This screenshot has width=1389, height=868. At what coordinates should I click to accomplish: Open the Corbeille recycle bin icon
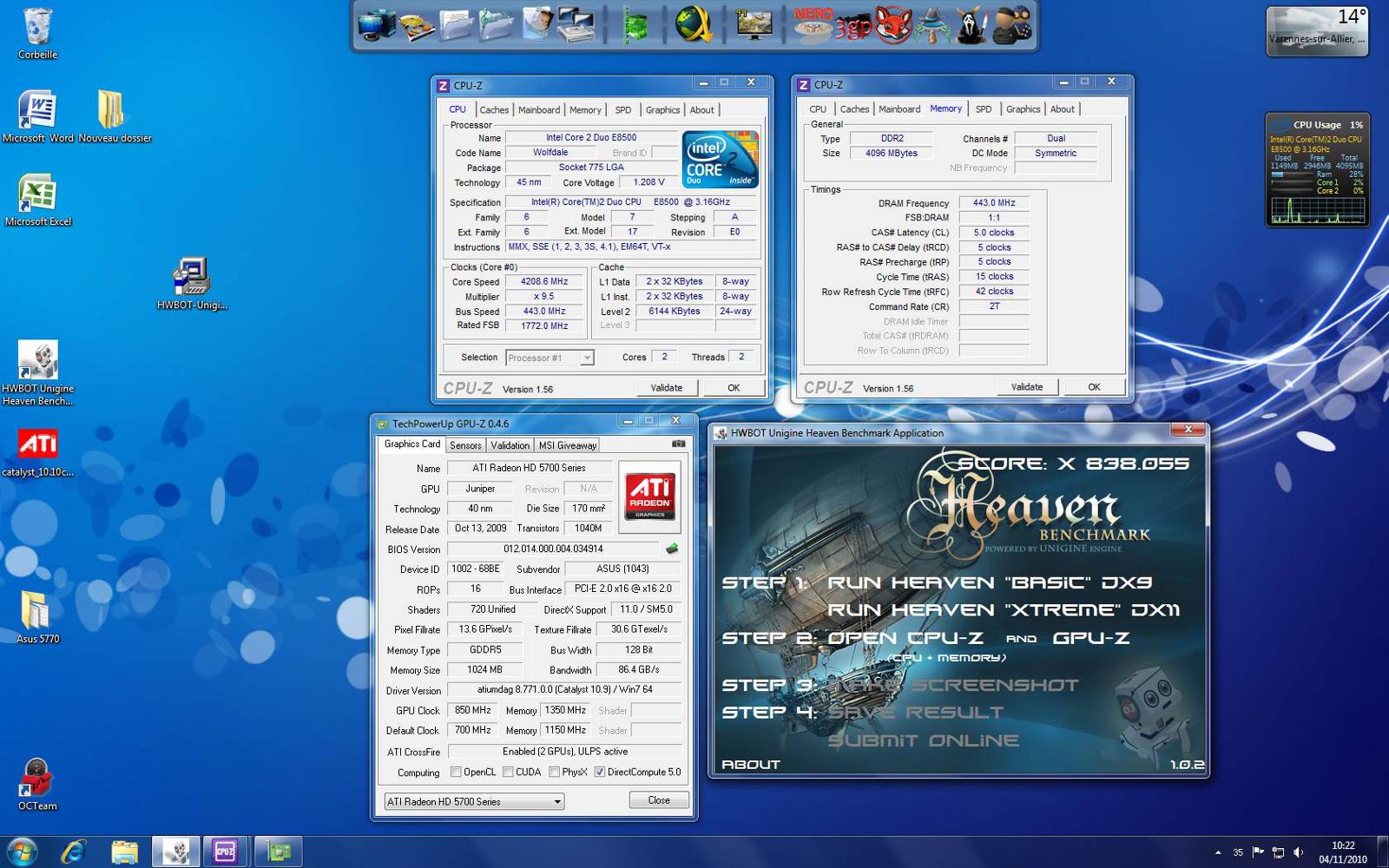(x=37, y=33)
